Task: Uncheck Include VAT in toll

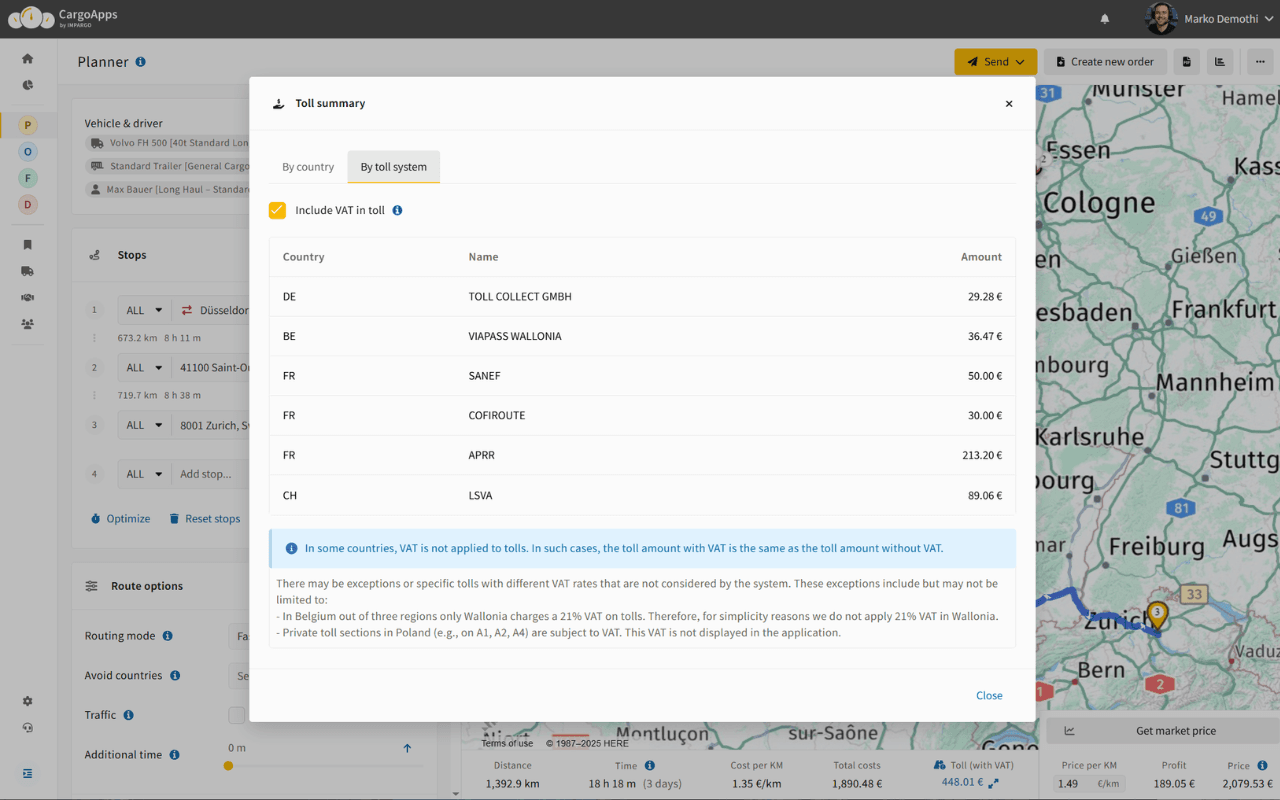Action: (x=277, y=211)
